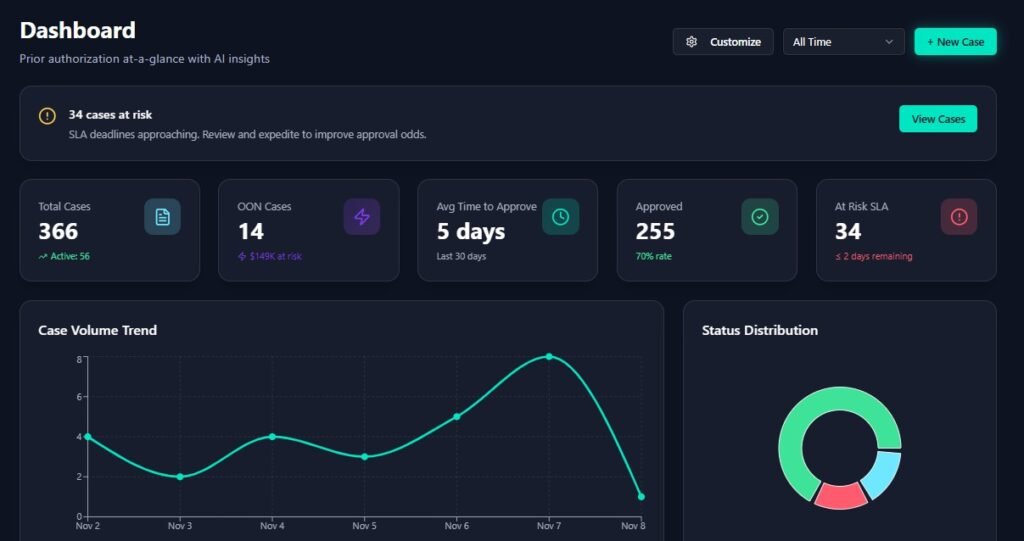Open the All Time range dropdown

coord(843,42)
